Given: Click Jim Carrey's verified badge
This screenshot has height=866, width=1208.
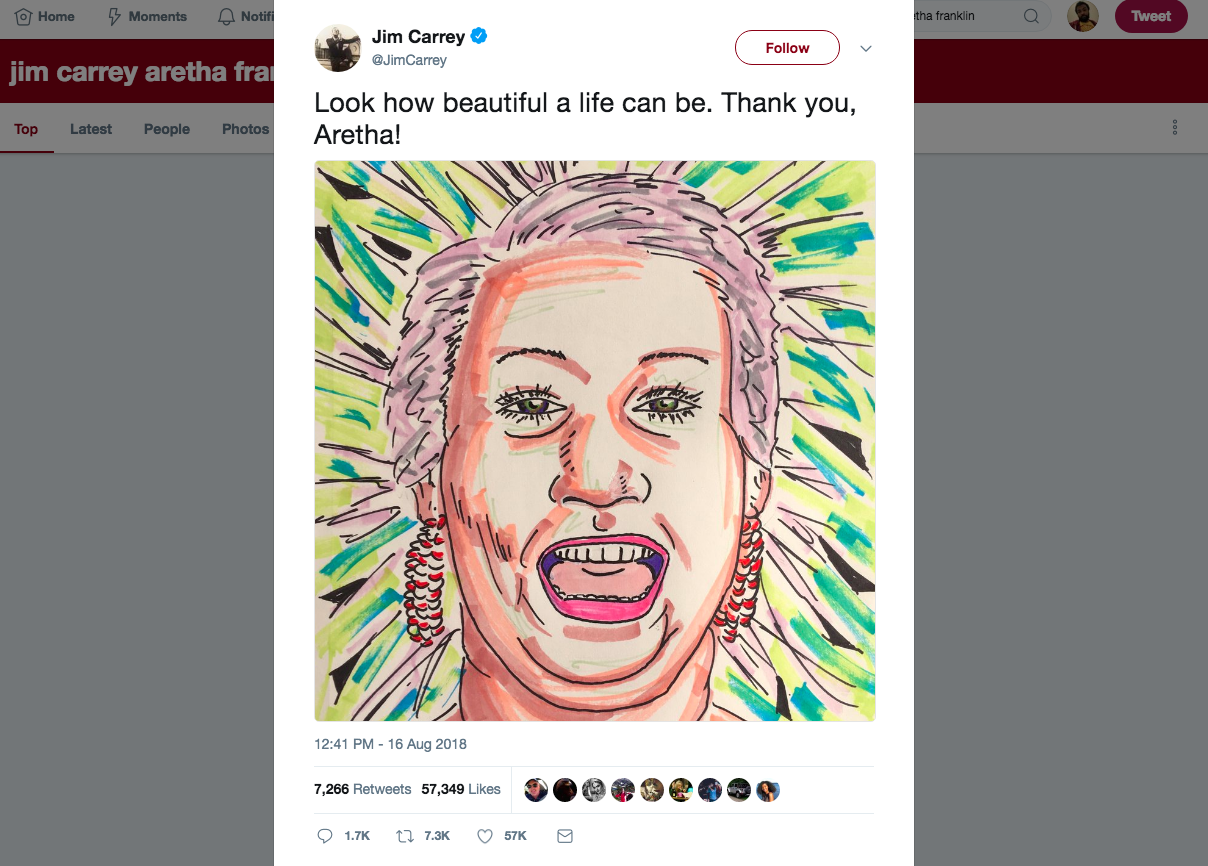Looking at the screenshot, I should point(479,36).
